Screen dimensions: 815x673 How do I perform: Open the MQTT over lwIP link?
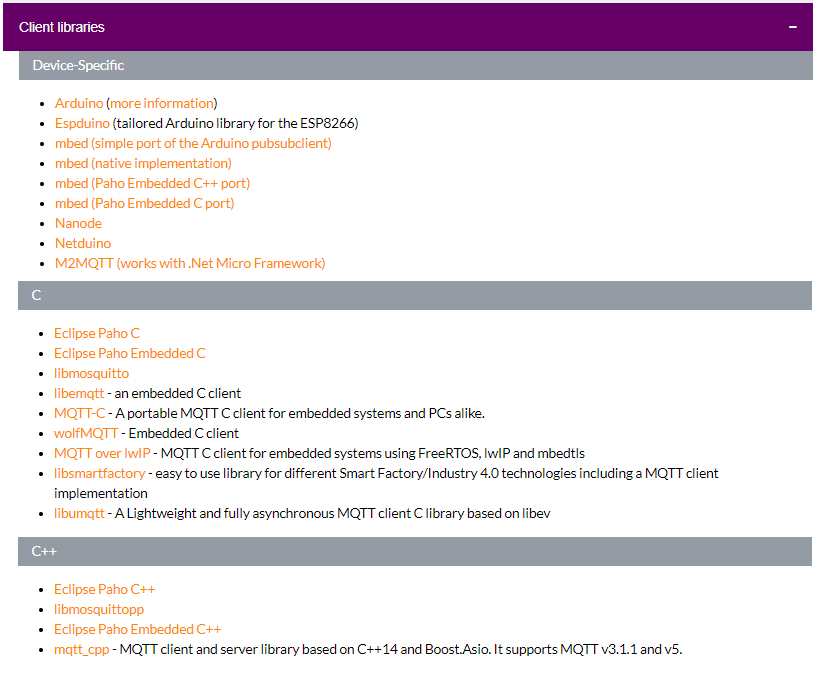(102, 453)
